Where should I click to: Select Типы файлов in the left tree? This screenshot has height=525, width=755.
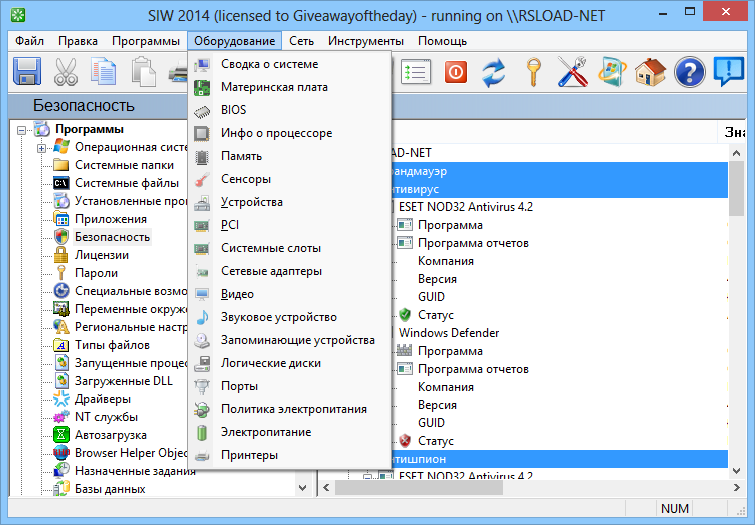pyautogui.click(x=112, y=345)
